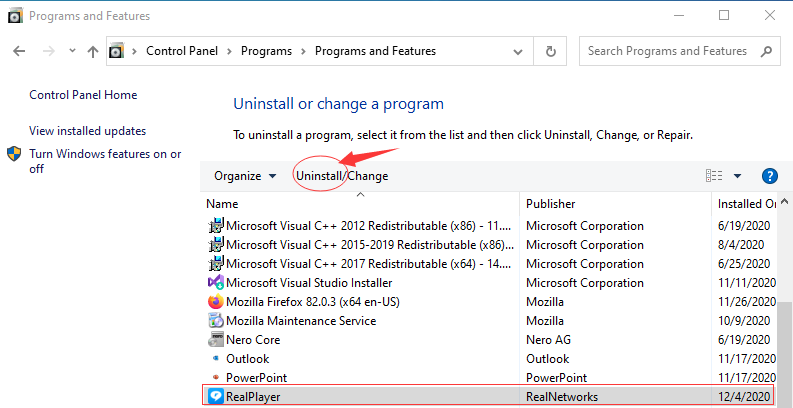Click the Nero Core icon
Screen dimensions: 793x408
click(x=216, y=340)
